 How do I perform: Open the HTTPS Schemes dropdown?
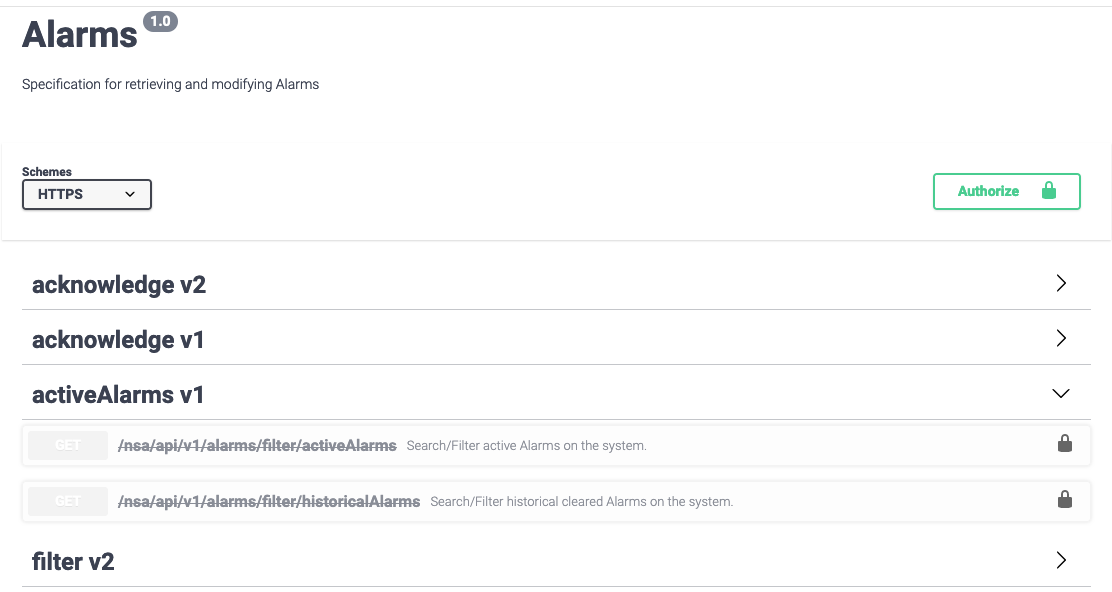pos(87,195)
